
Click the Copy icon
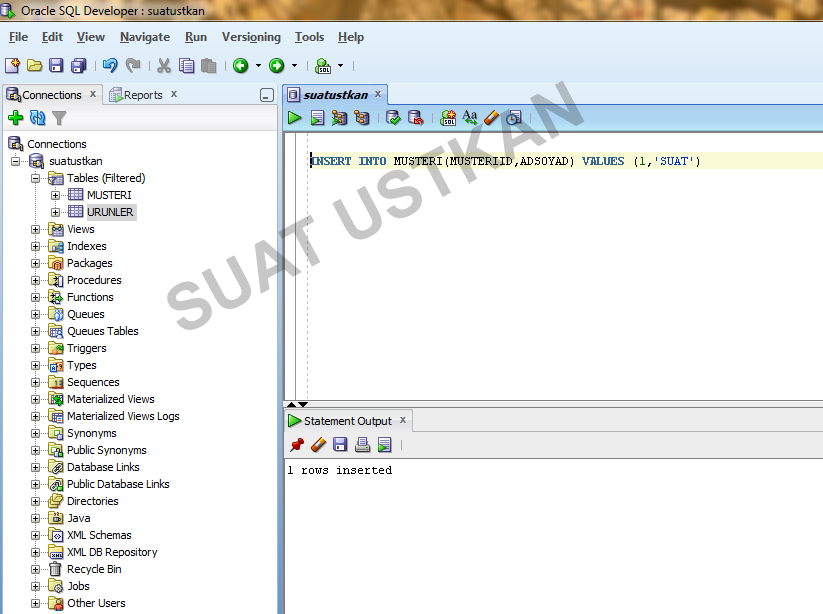click(x=186, y=66)
